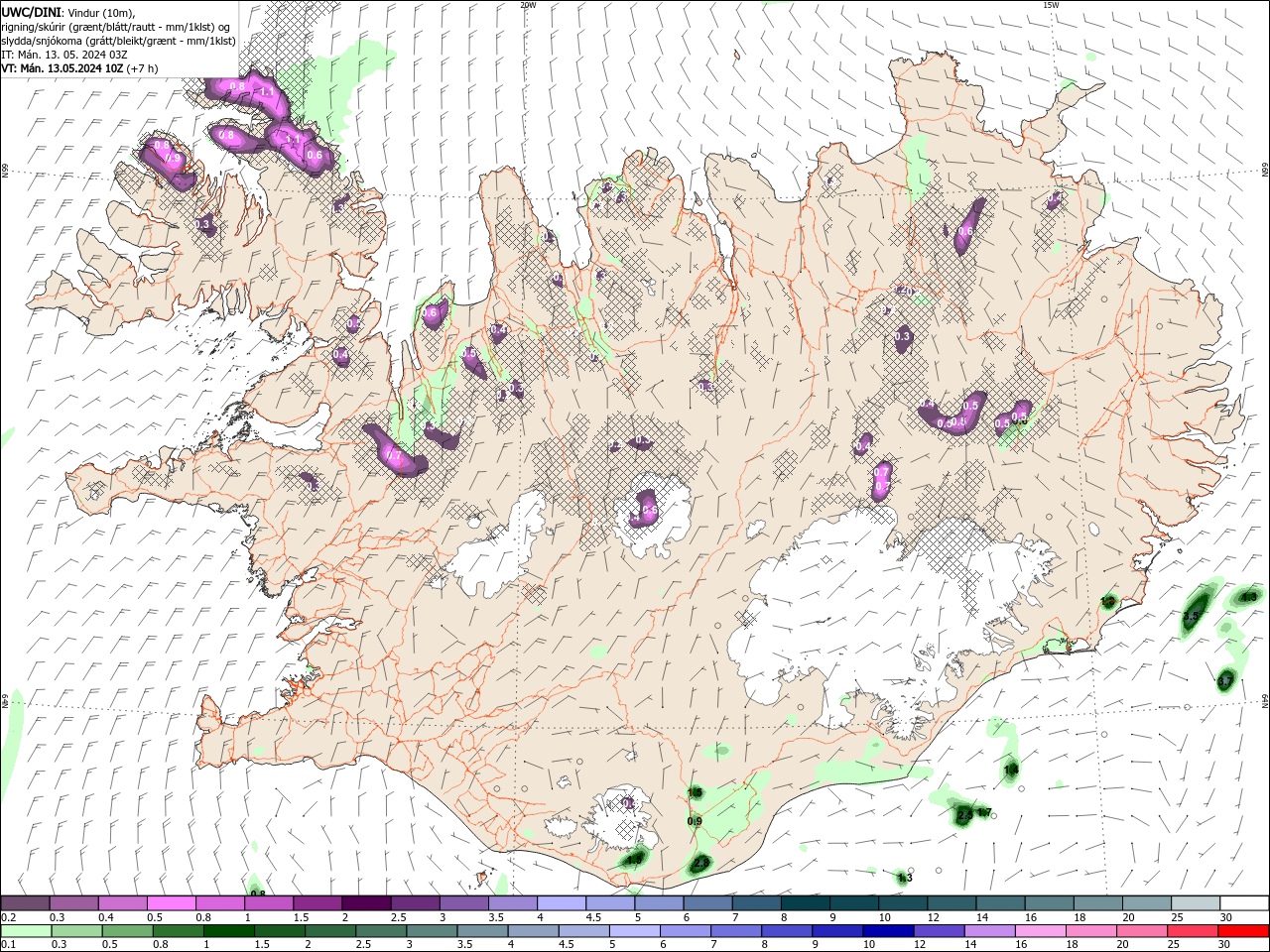Click the '15W' longitude label at top
Viewport: 1270px width, 952px height.
pos(1050,5)
